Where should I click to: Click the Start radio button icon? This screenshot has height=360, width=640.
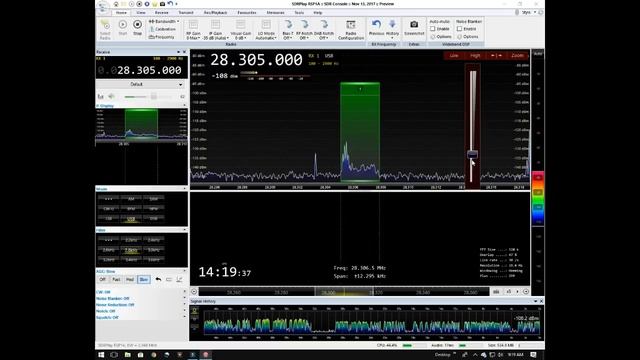122,25
